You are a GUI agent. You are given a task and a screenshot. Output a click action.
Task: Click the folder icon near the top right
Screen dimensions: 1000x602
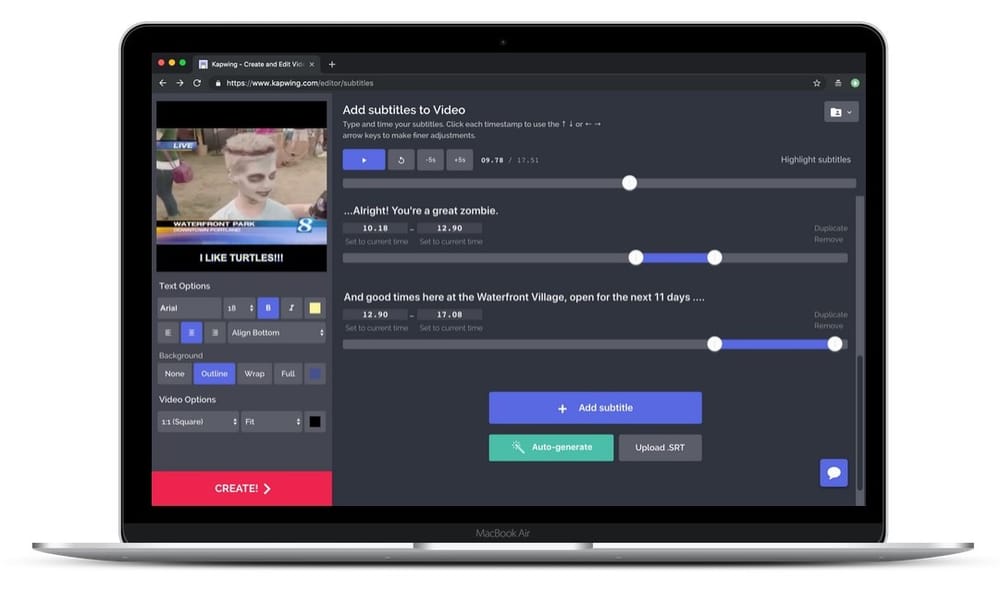pyautogui.click(x=838, y=111)
